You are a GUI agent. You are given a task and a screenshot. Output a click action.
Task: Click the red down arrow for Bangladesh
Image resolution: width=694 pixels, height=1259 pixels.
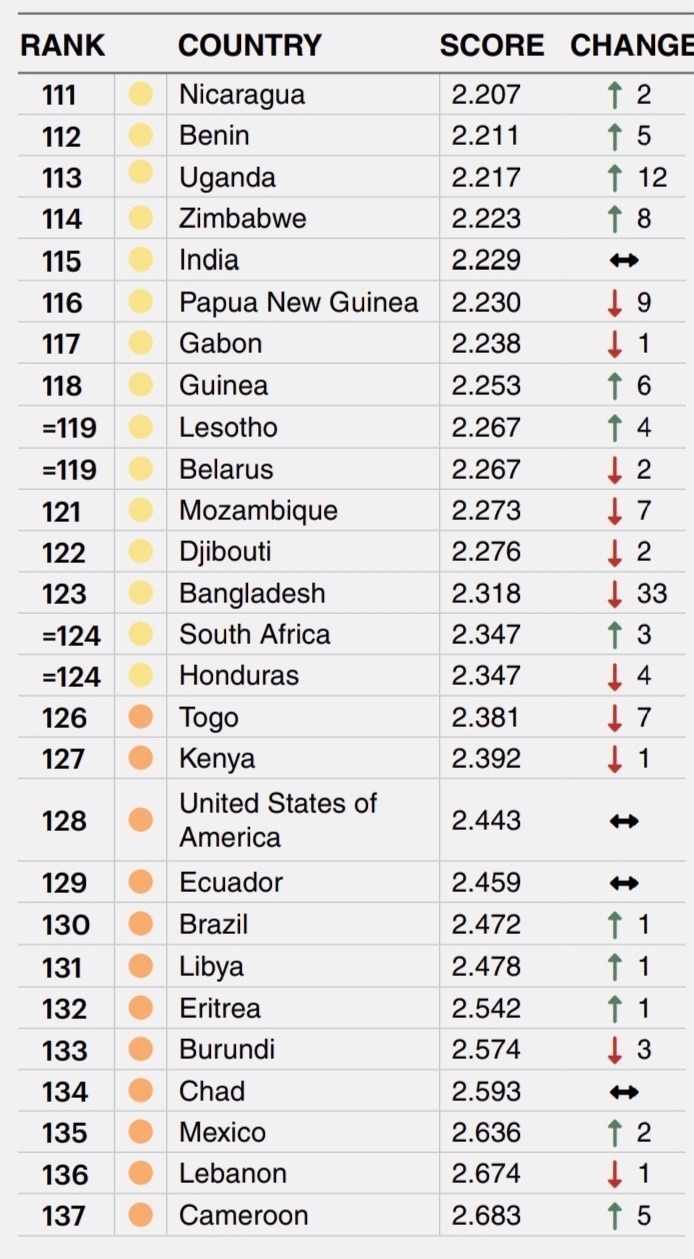pyautogui.click(x=615, y=594)
